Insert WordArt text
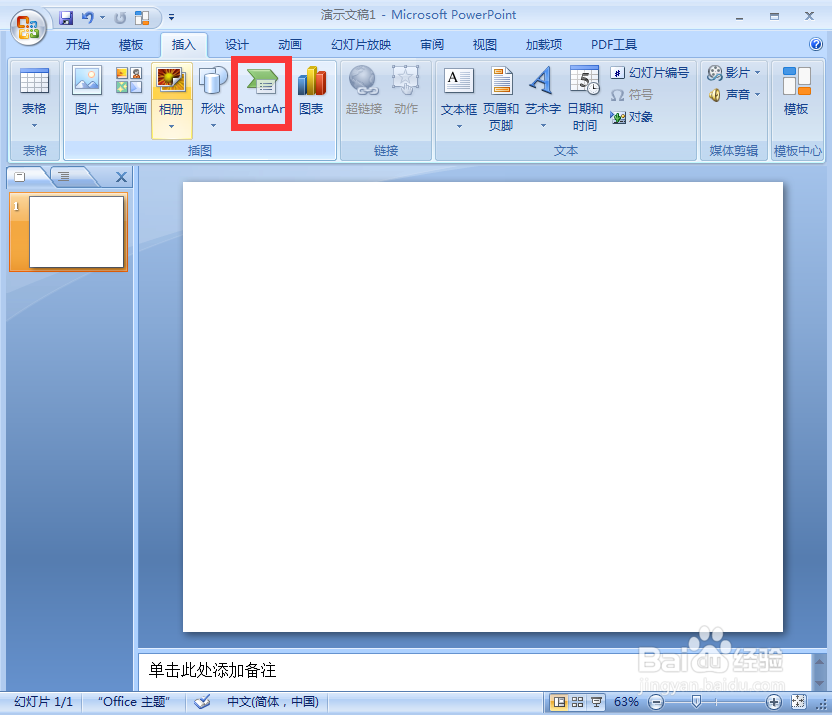Viewport: 832px width, 715px height. pos(543,91)
